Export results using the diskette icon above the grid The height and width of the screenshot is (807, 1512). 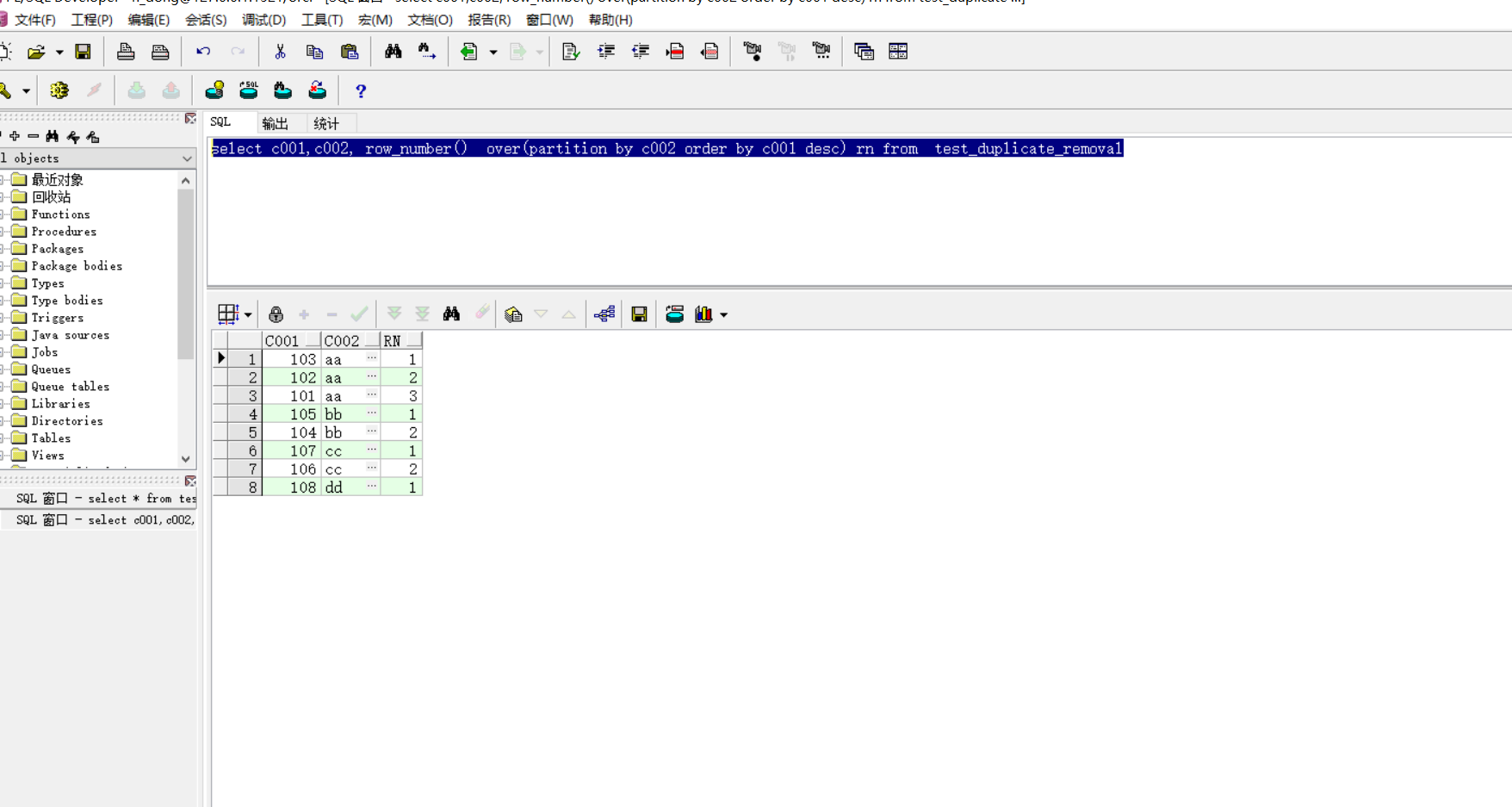click(639, 313)
